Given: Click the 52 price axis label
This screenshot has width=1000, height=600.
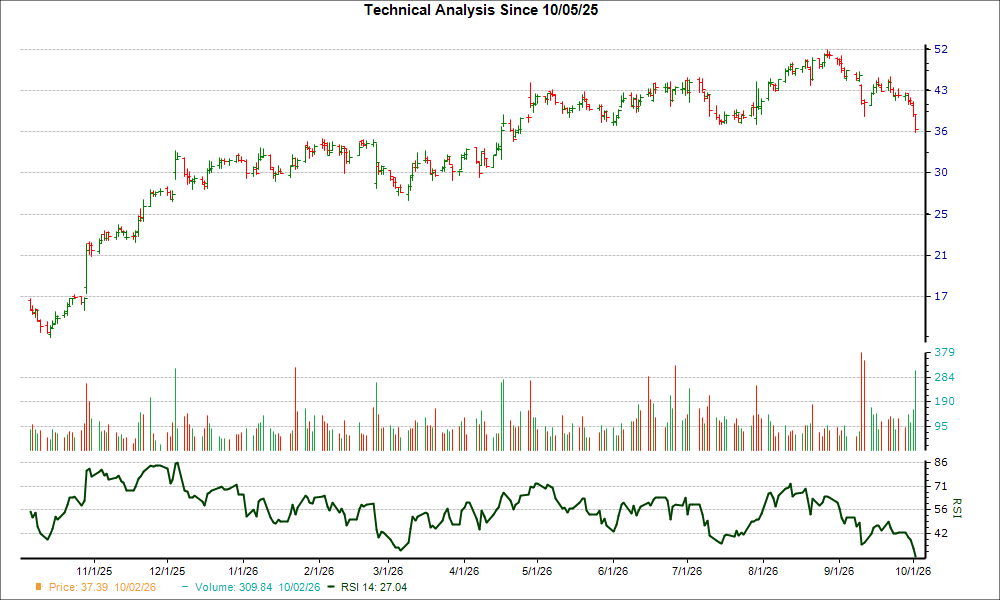Looking at the screenshot, I should click(x=941, y=49).
